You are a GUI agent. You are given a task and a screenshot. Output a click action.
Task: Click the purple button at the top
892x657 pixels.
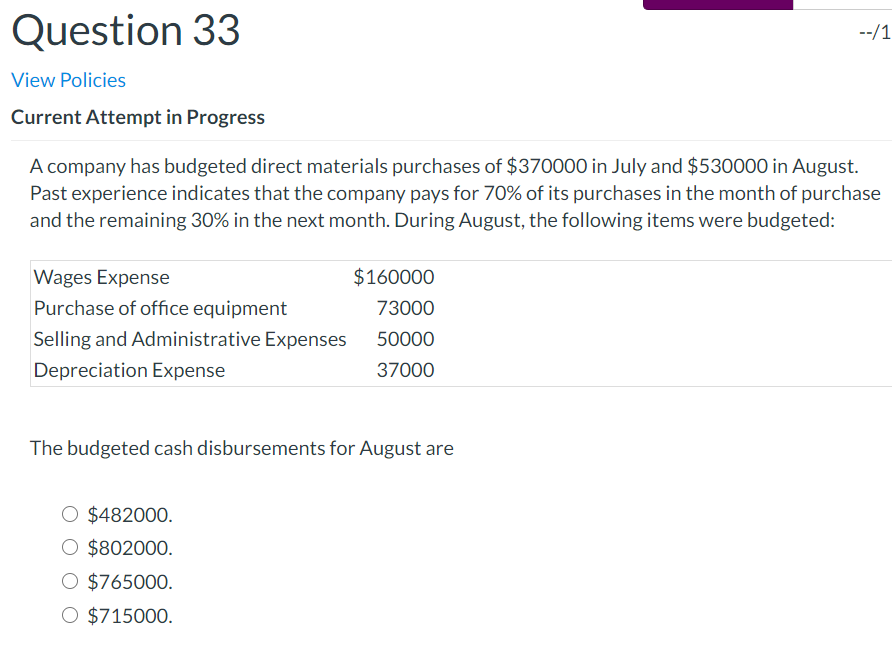click(x=717, y=4)
